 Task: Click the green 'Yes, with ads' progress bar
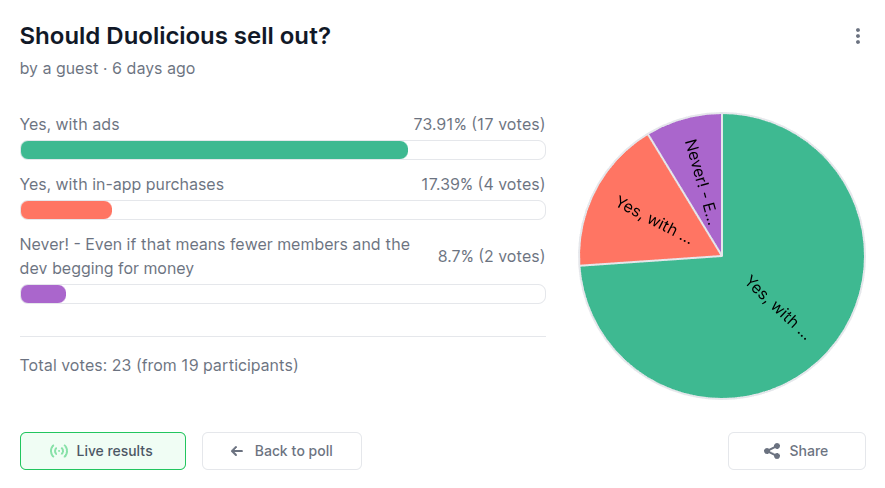click(214, 150)
